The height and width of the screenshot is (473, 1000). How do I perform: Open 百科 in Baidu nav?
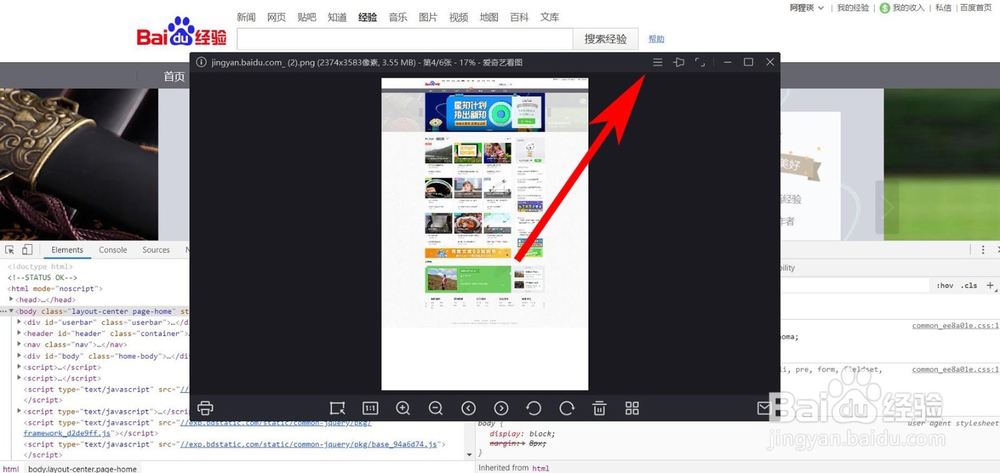coord(519,17)
